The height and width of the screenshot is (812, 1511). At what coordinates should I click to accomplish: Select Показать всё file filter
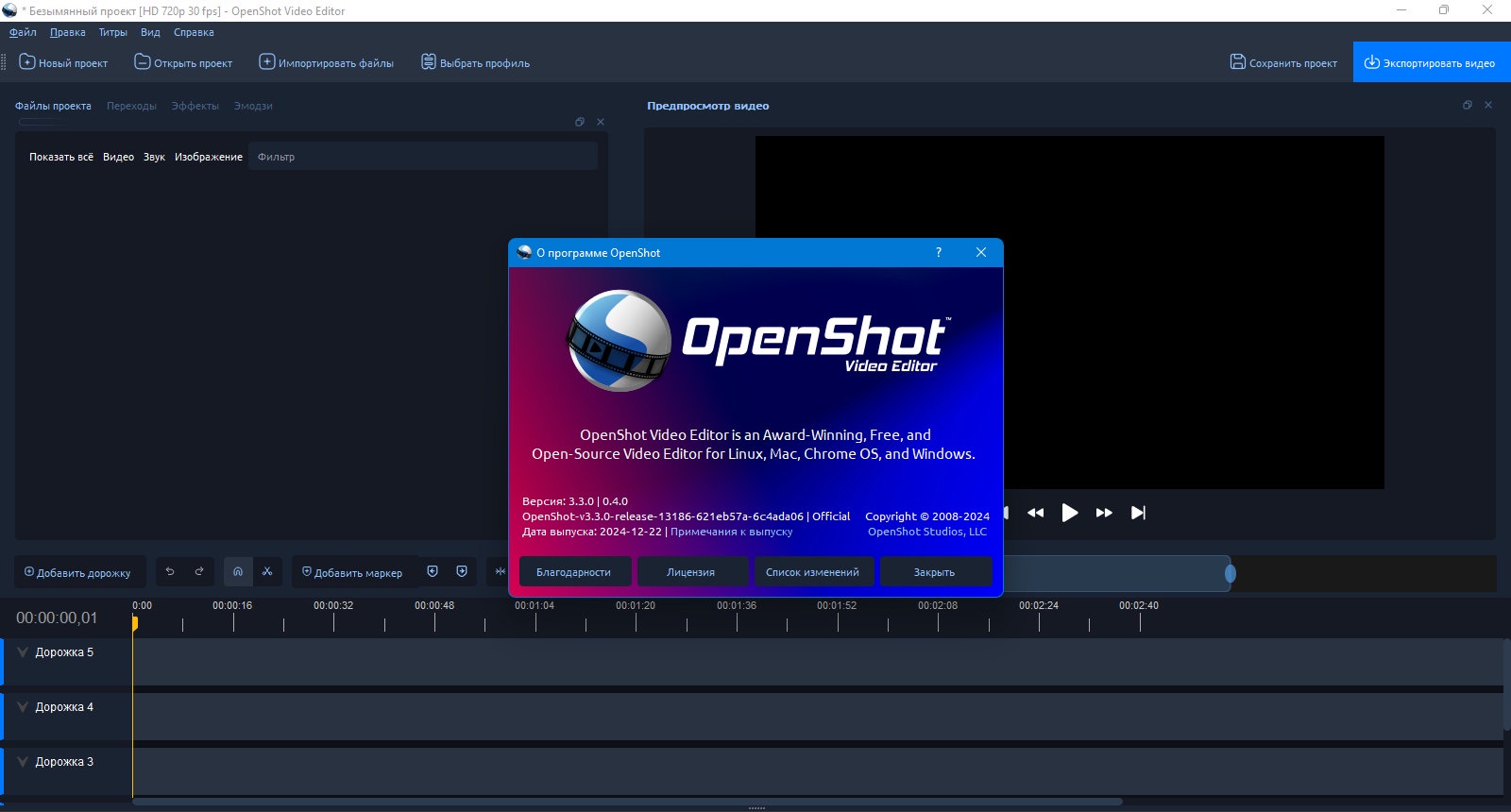click(x=61, y=157)
